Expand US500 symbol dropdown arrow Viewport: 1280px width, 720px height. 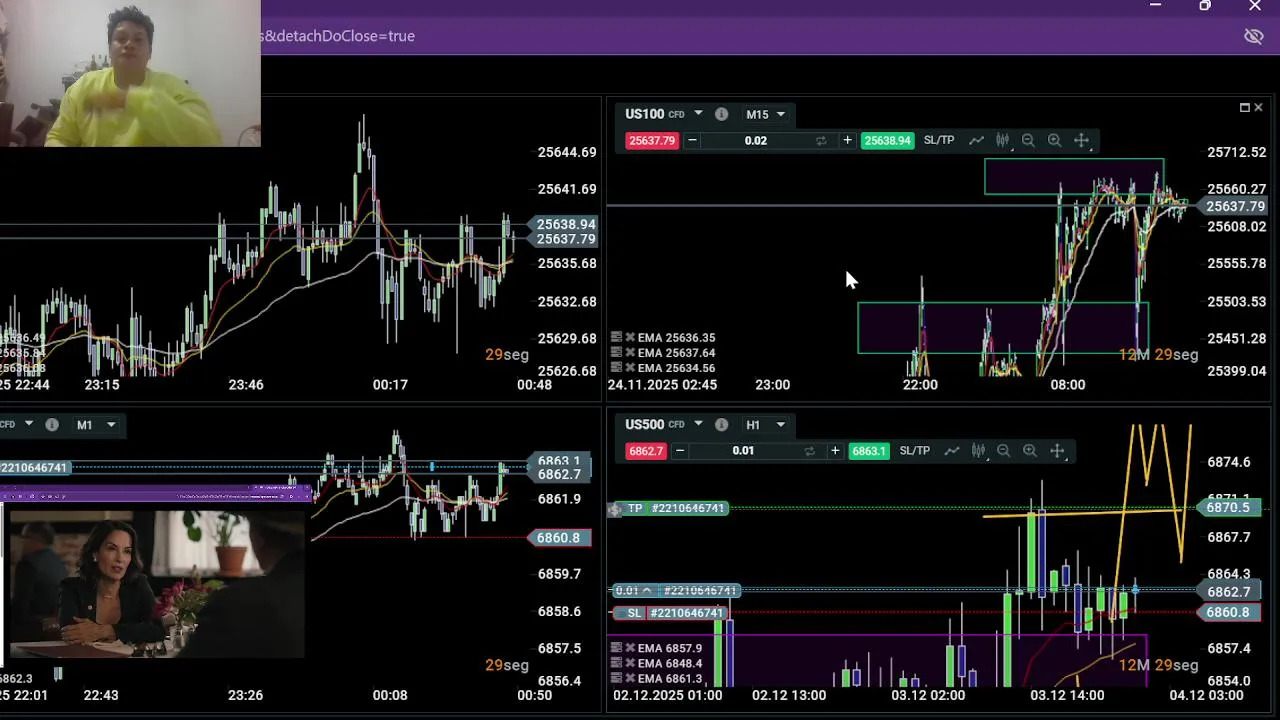[697, 424]
